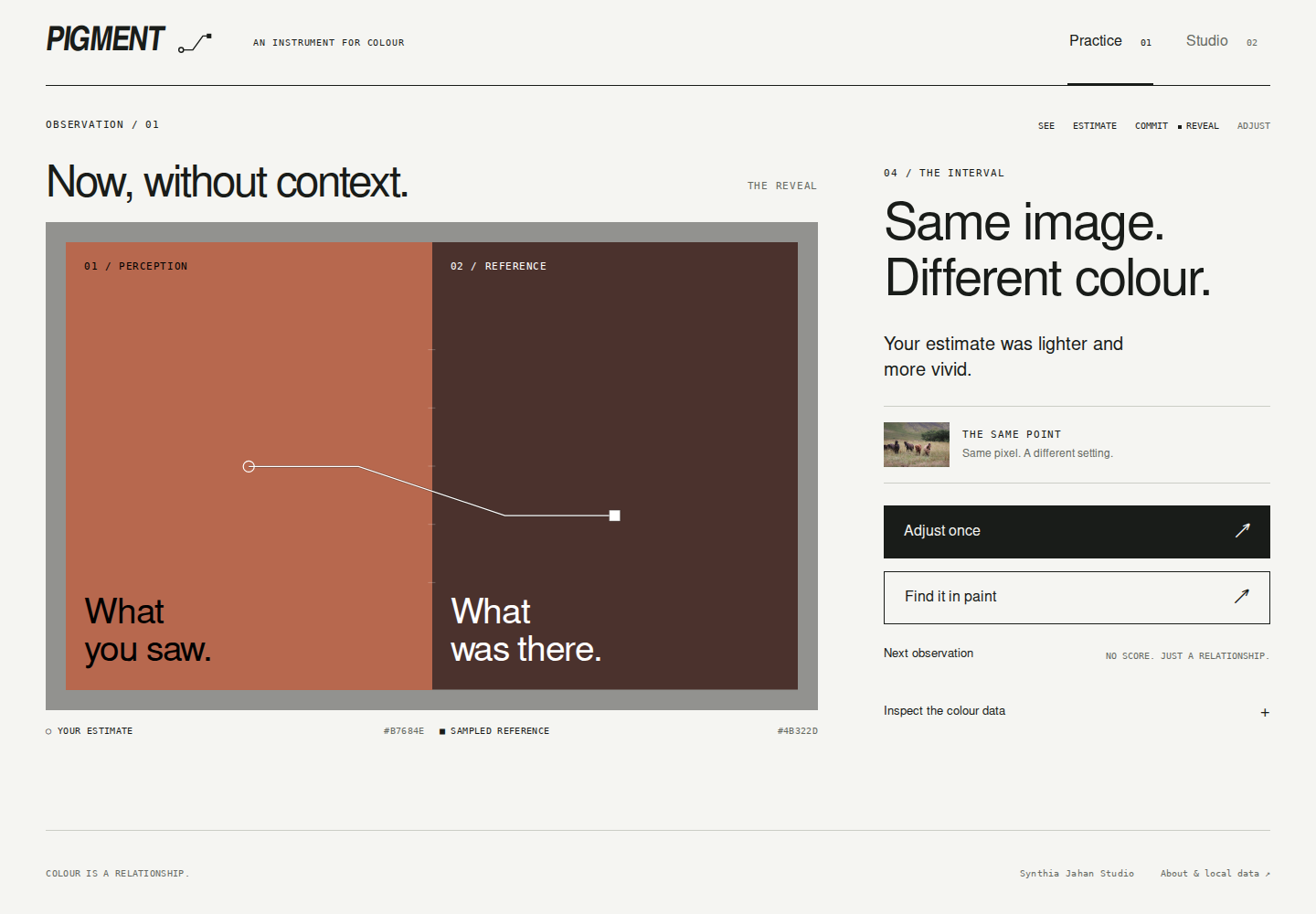Screen dimensions: 1316x914
Task: Click the 'Same image. Different colour.' heading
Action: pyautogui.click(x=1047, y=250)
